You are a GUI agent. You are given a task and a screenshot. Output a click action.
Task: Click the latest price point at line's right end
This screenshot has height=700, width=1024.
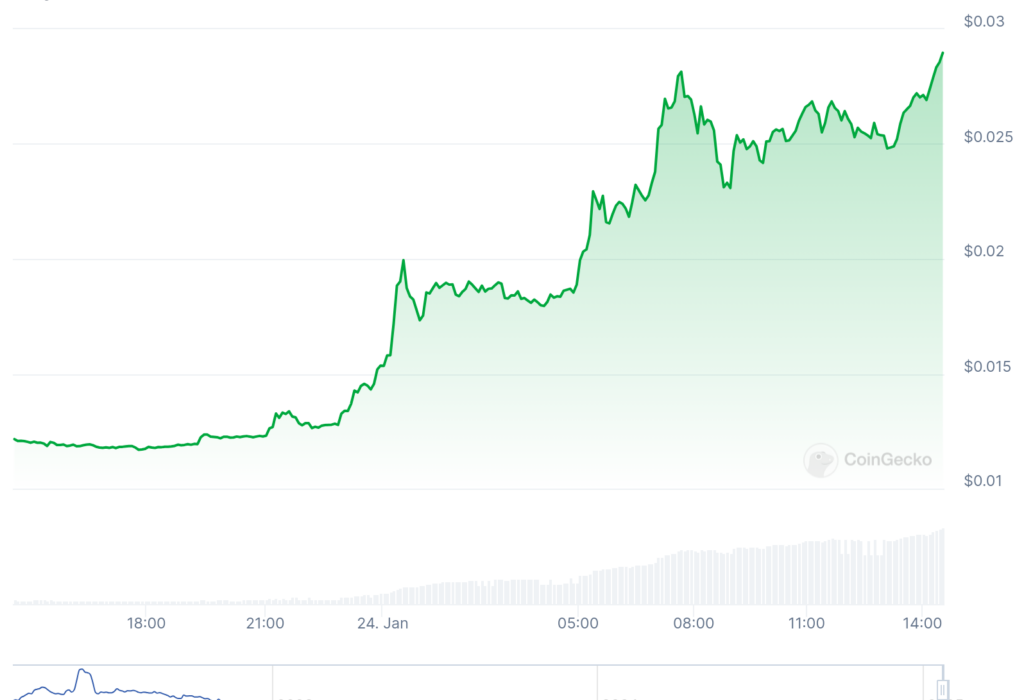[942, 53]
